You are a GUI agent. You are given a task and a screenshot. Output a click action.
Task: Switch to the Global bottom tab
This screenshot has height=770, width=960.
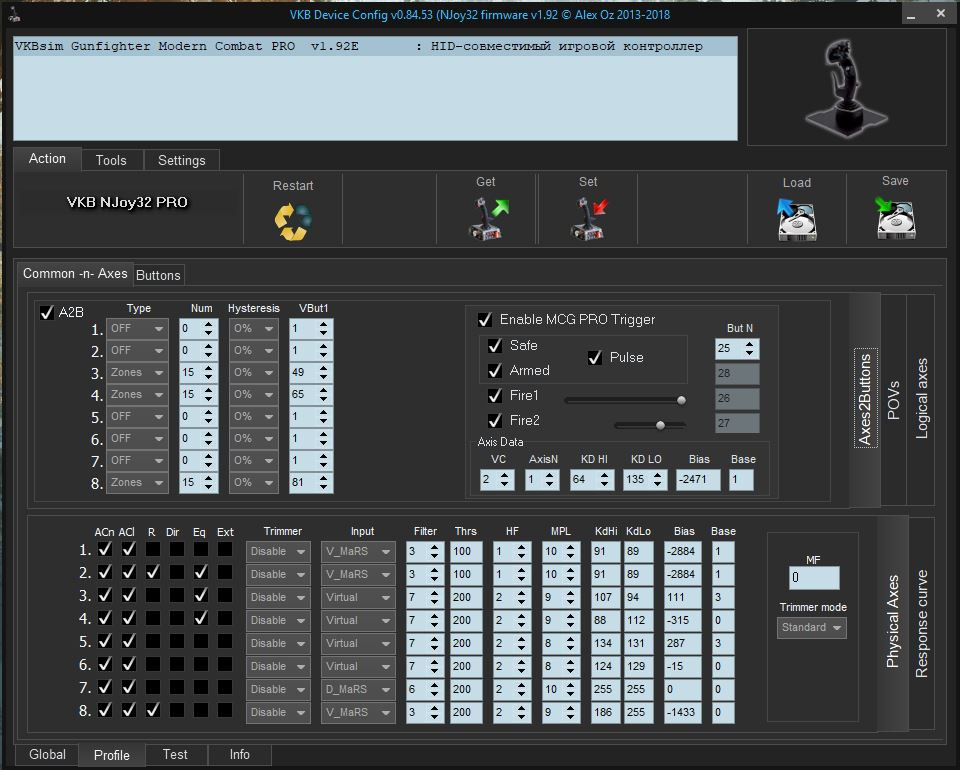pyautogui.click(x=47, y=755)
